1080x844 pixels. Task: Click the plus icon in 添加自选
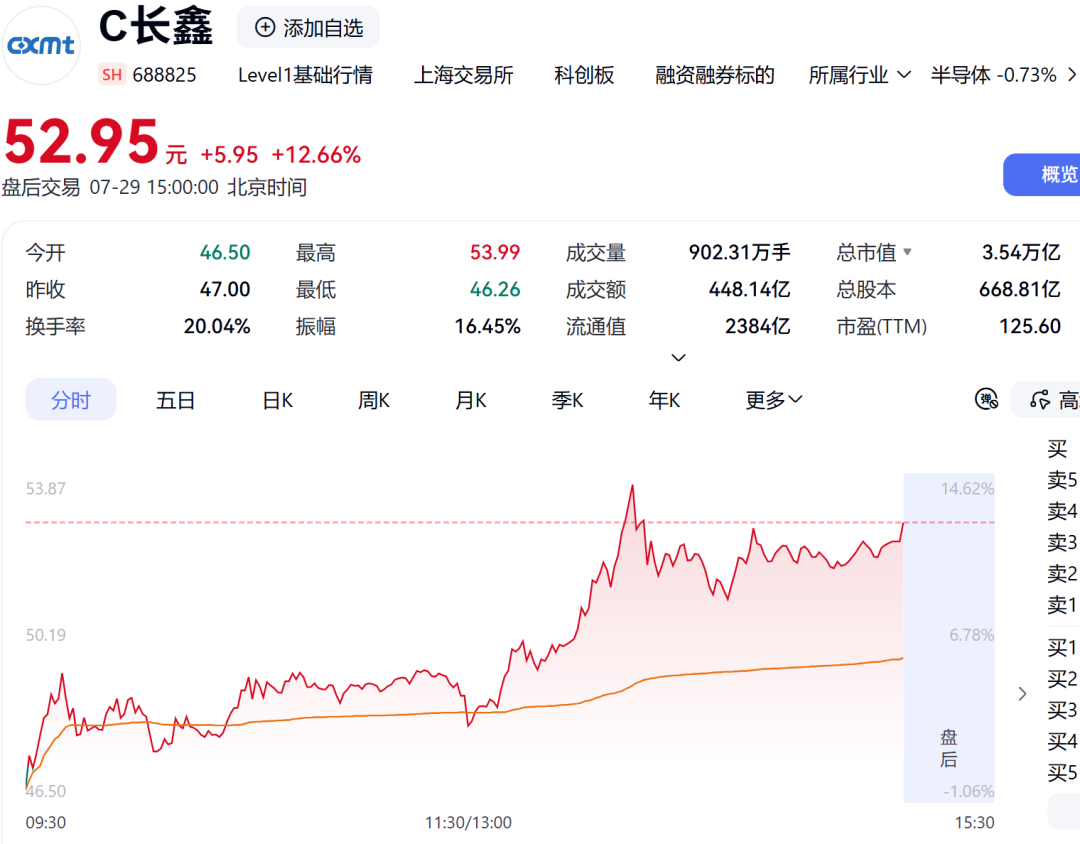point(264,28)
